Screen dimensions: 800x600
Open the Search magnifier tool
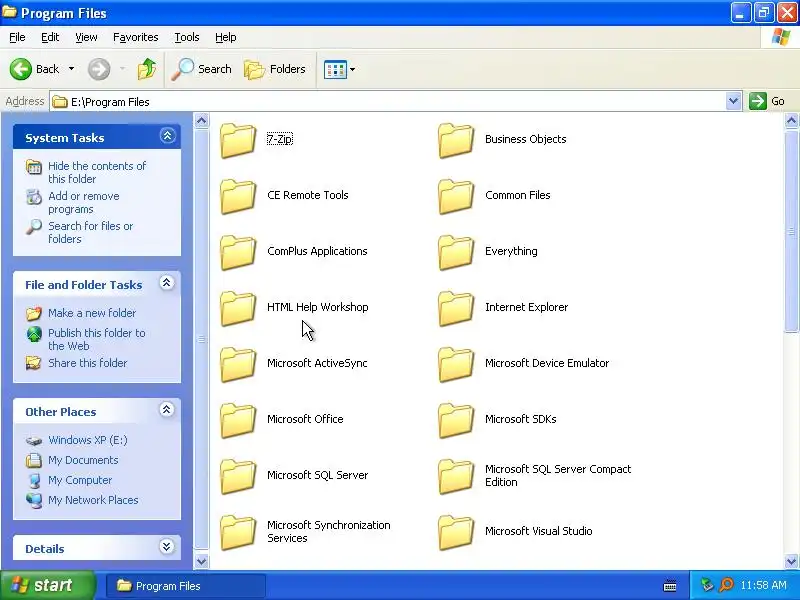tap(202, 69)
